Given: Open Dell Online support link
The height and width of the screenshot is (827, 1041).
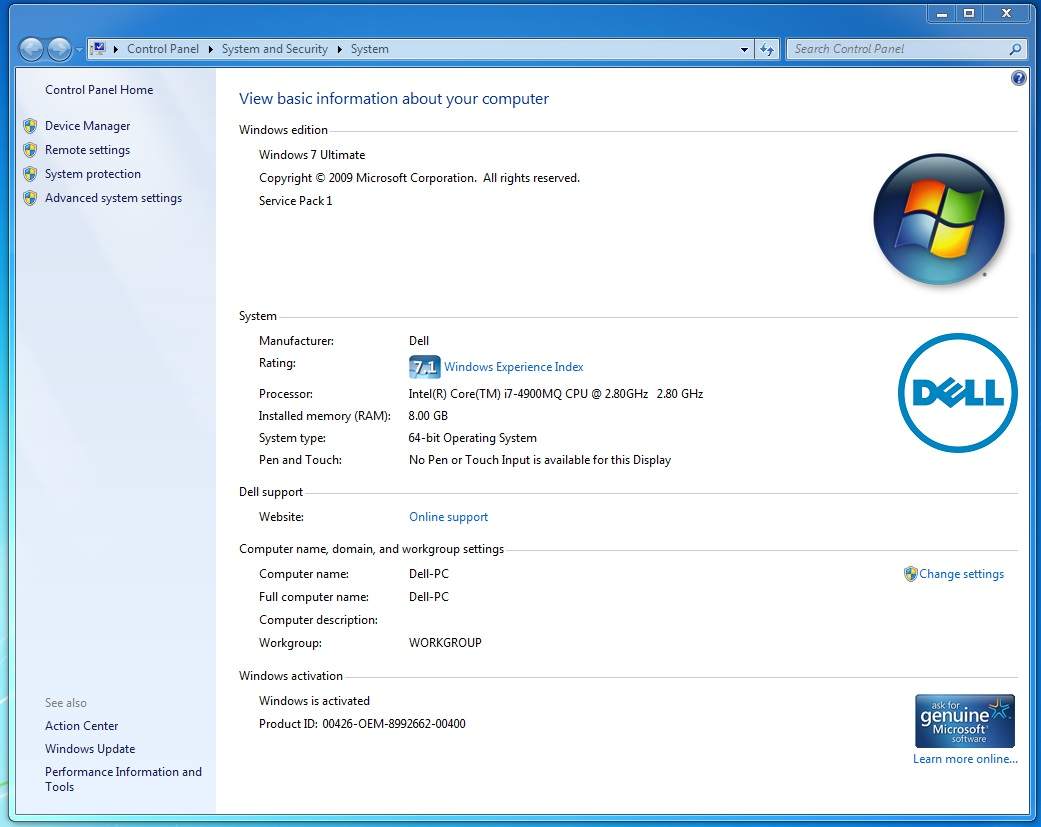Looking at the screenshot, I should 448,517.
